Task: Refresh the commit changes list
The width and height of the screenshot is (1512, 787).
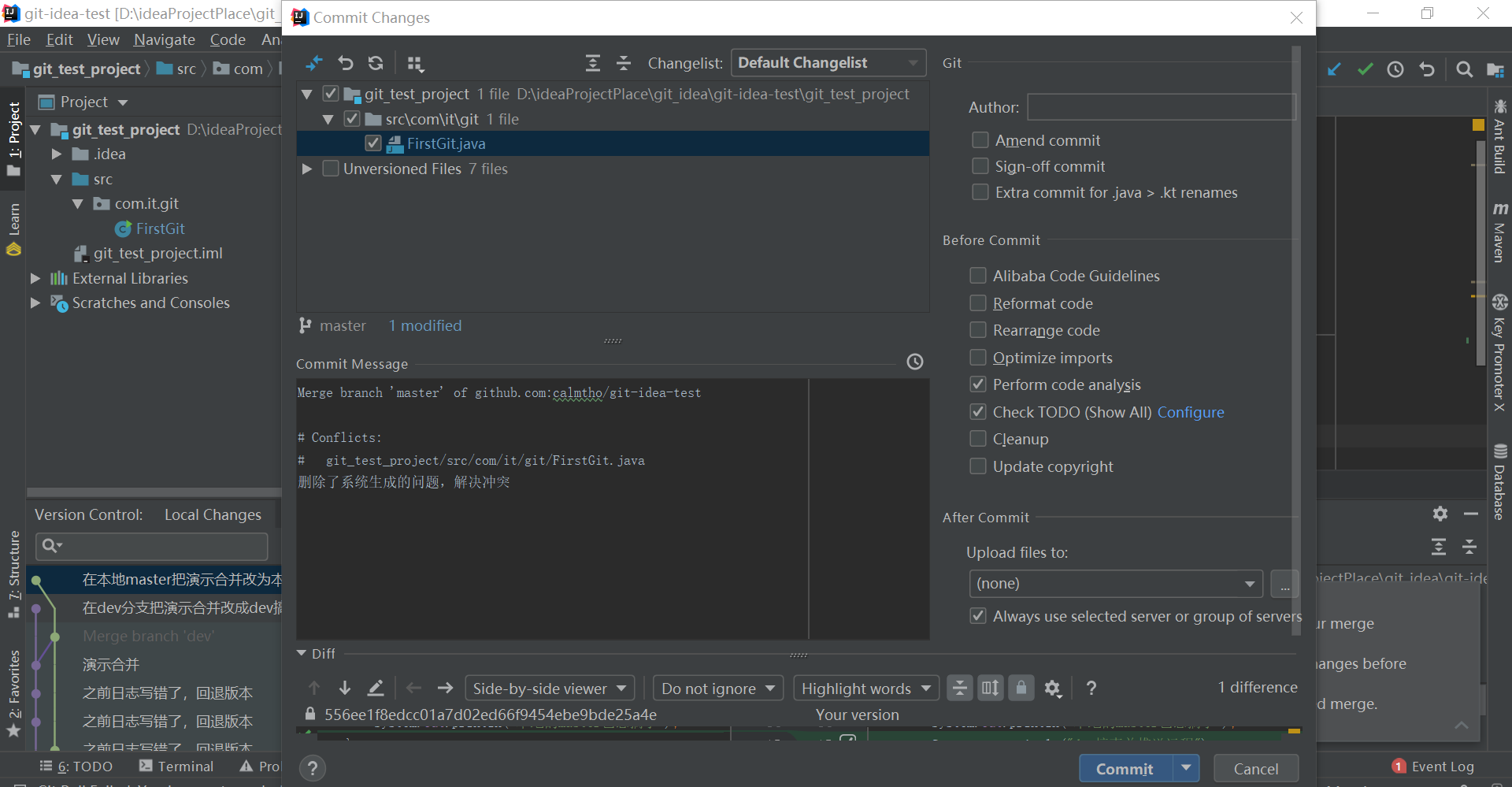Action: pos(376,63)
